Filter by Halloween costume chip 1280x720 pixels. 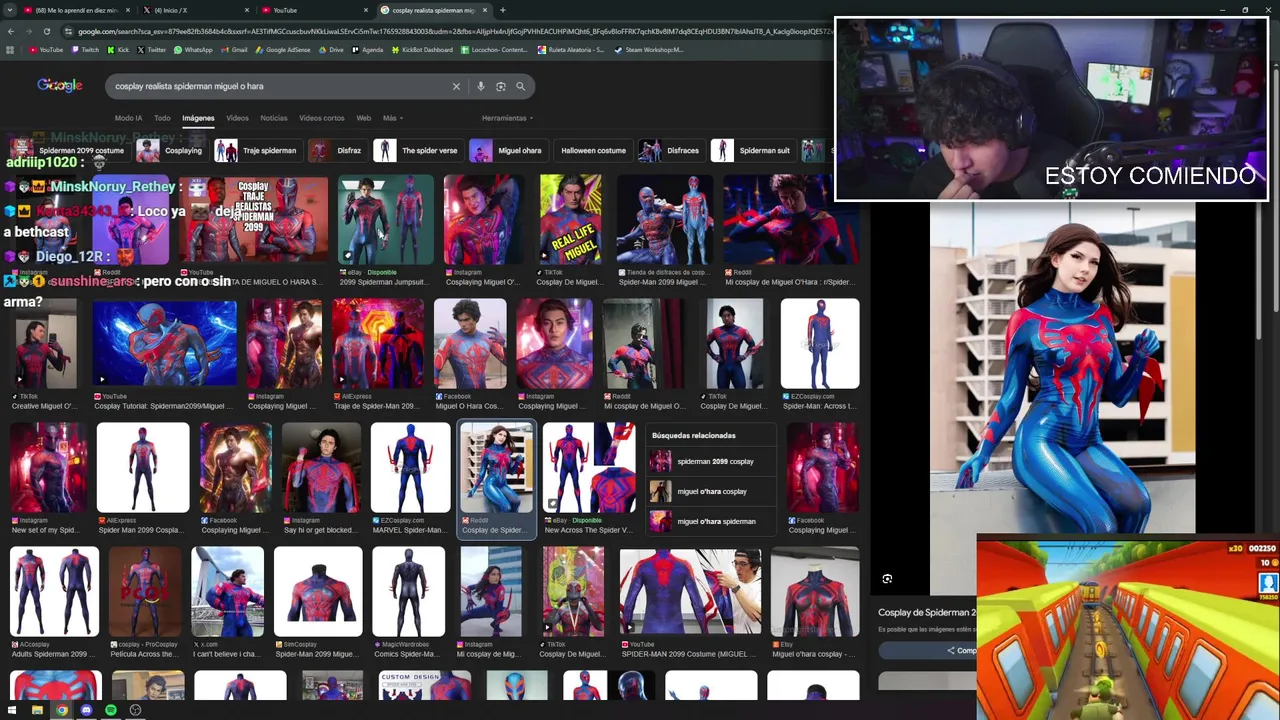tap(593, 151)
